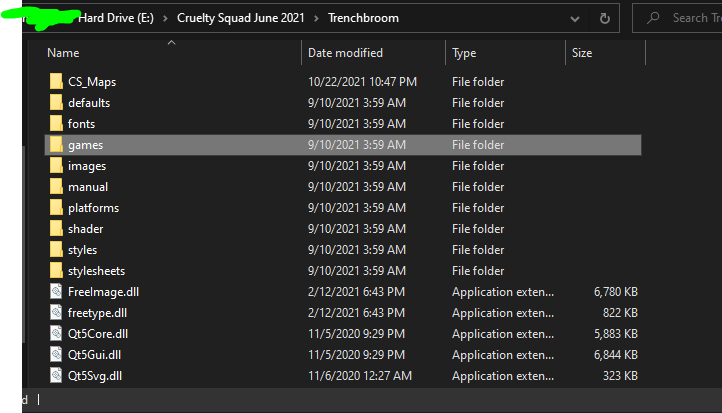The image size is (722, 413).
Task: Click inside the Search Trenchbroom field
Action: (x=690, y=18)
